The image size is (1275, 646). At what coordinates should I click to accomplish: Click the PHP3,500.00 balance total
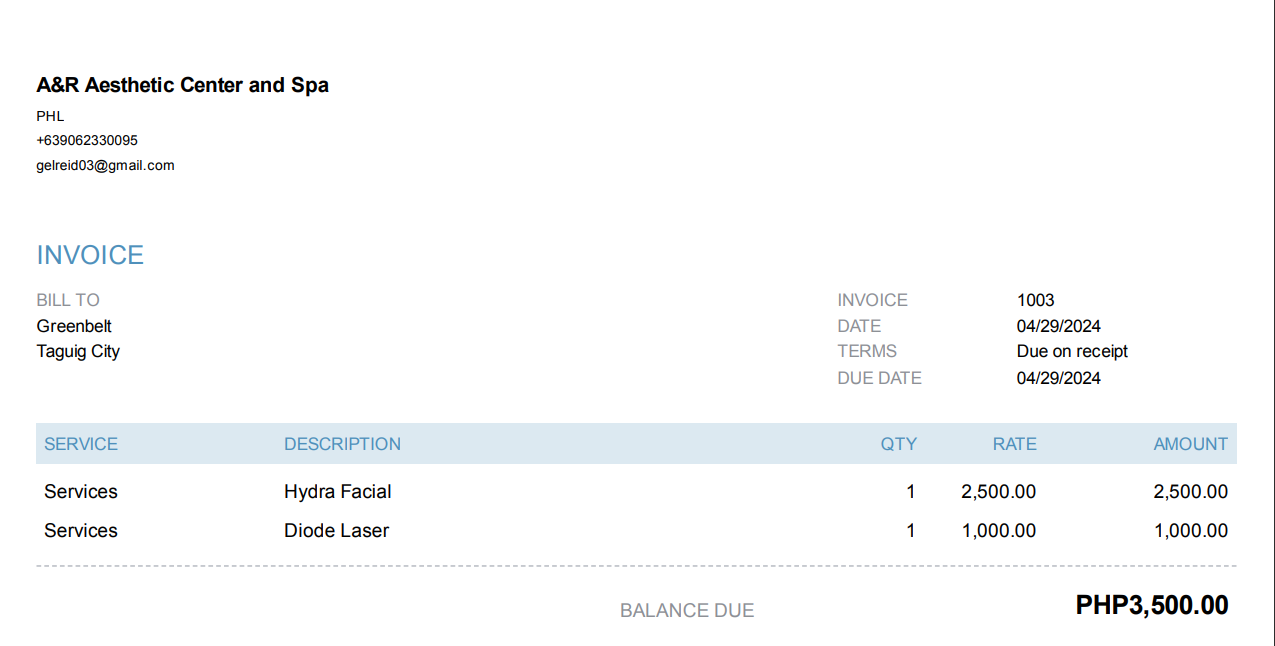[x=1152, y=605]
